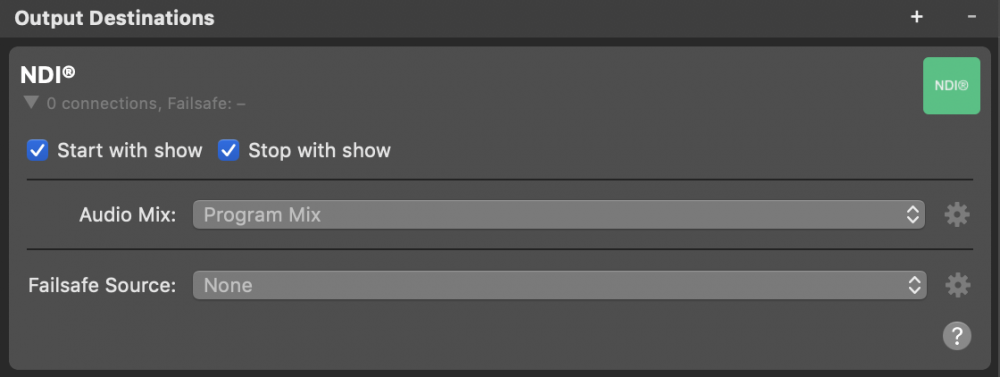The image size is (1000, 377).
Task: Uncheck the Start with show checkbox
Action: 38,151
